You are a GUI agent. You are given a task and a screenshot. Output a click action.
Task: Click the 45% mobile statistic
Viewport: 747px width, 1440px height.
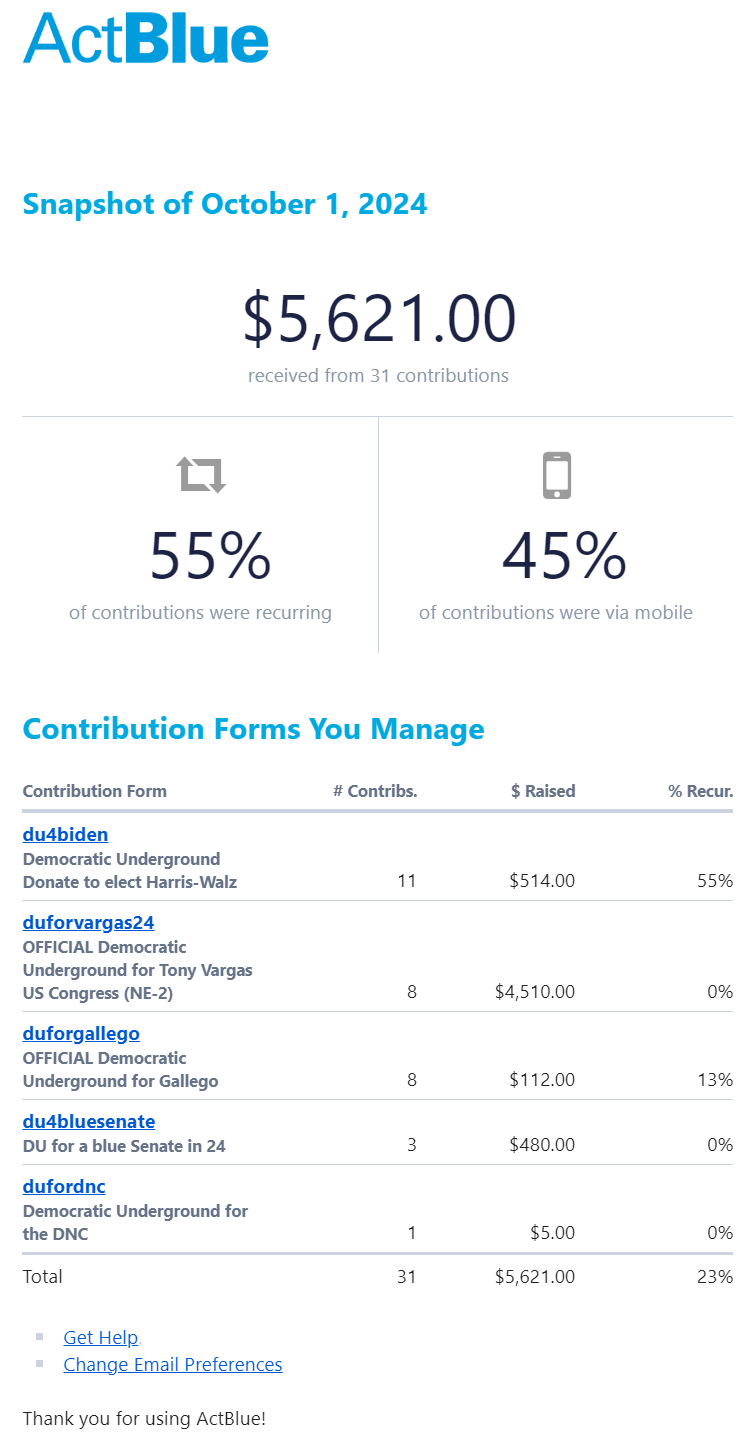coord(564,556)
